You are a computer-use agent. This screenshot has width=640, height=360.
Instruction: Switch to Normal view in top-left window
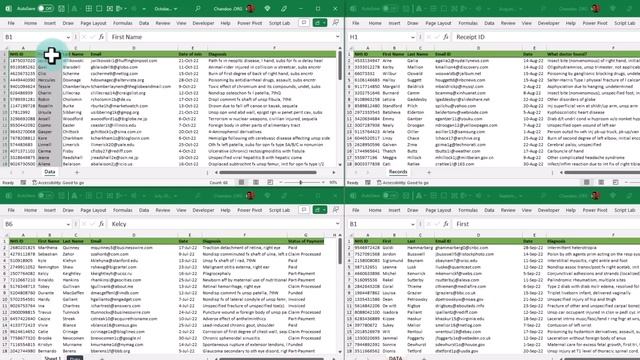pos(242,182)
